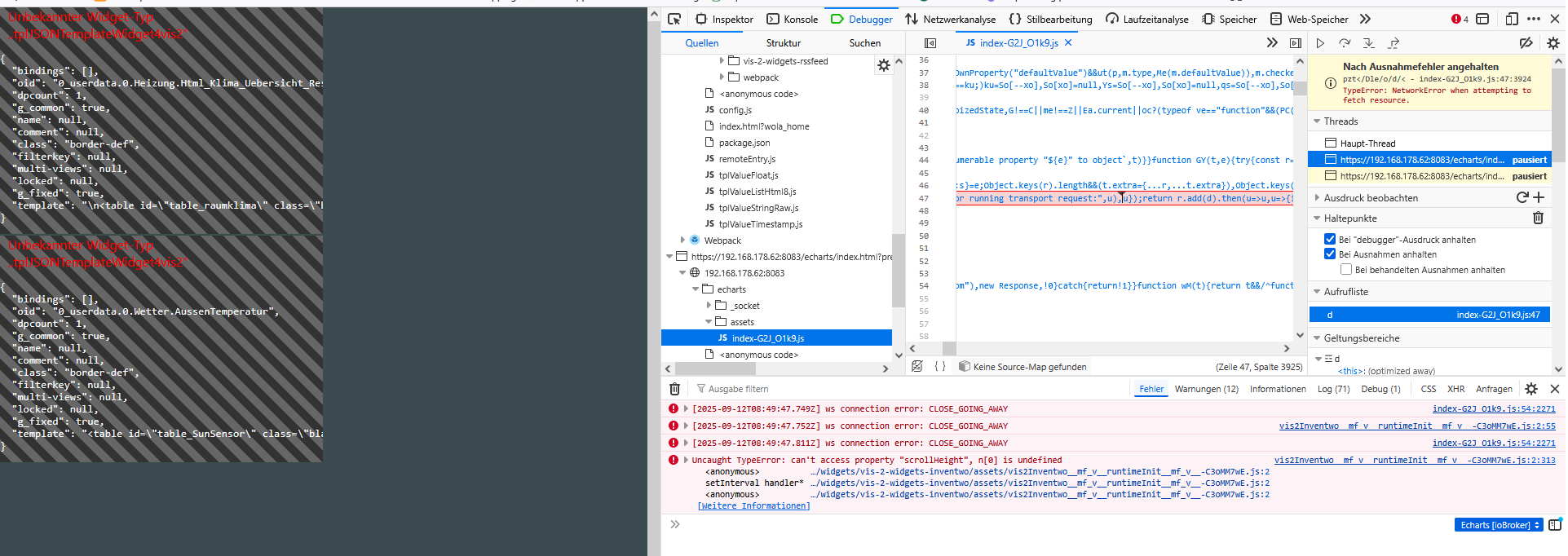
Task: Close the split console
Action: (x=1554, y=389)
